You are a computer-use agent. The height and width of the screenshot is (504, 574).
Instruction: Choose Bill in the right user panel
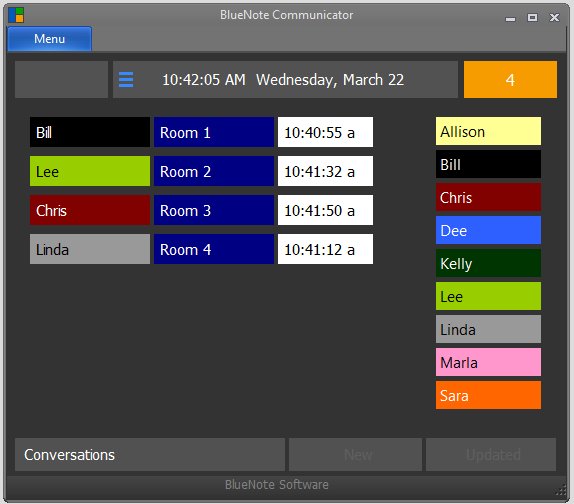pos(488,164)
